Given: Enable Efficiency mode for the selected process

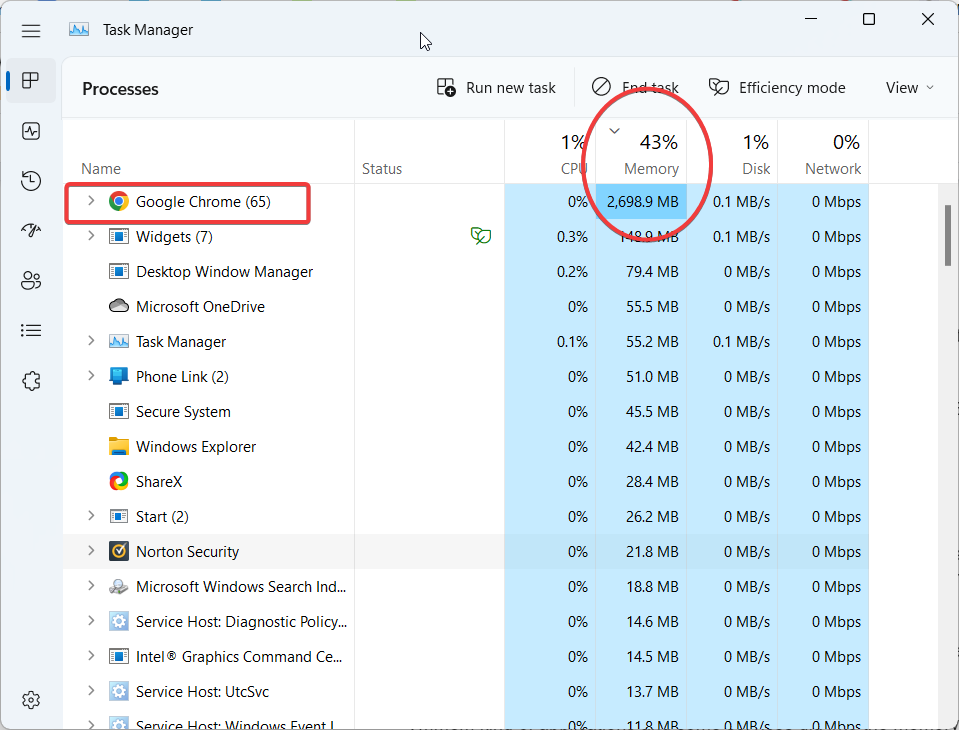Looking at the screenshot, I should (x=777, y=87).
